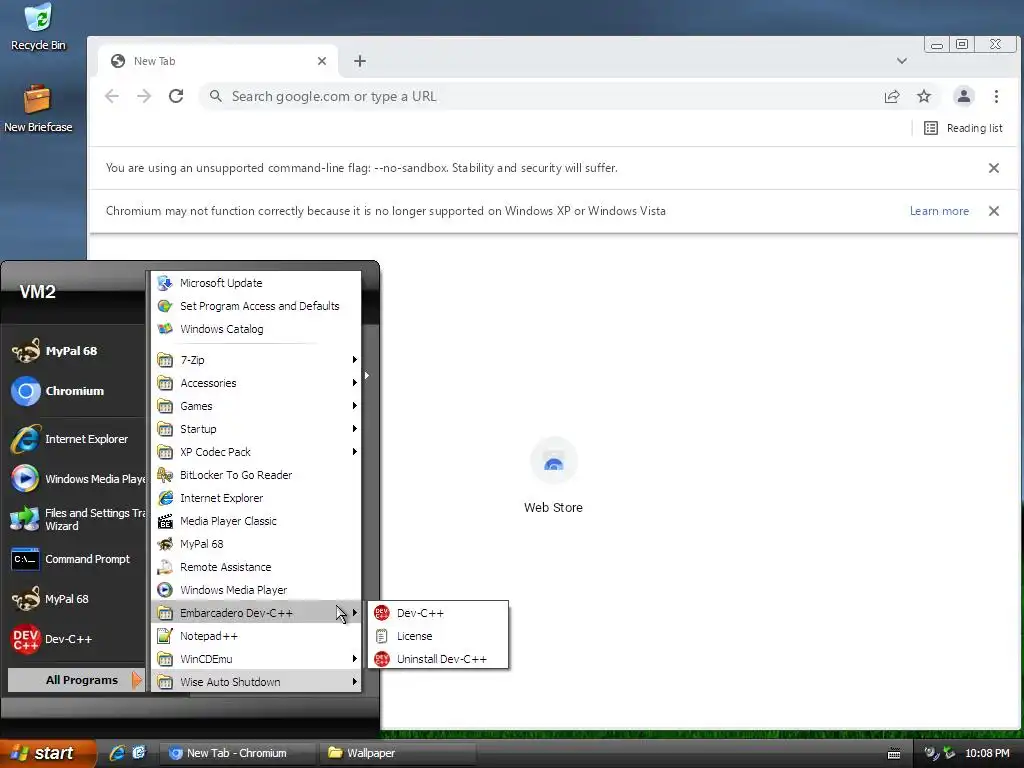Open BitLocker To Go Reader
Screen dimensions: 1024x768
(257, 475)
